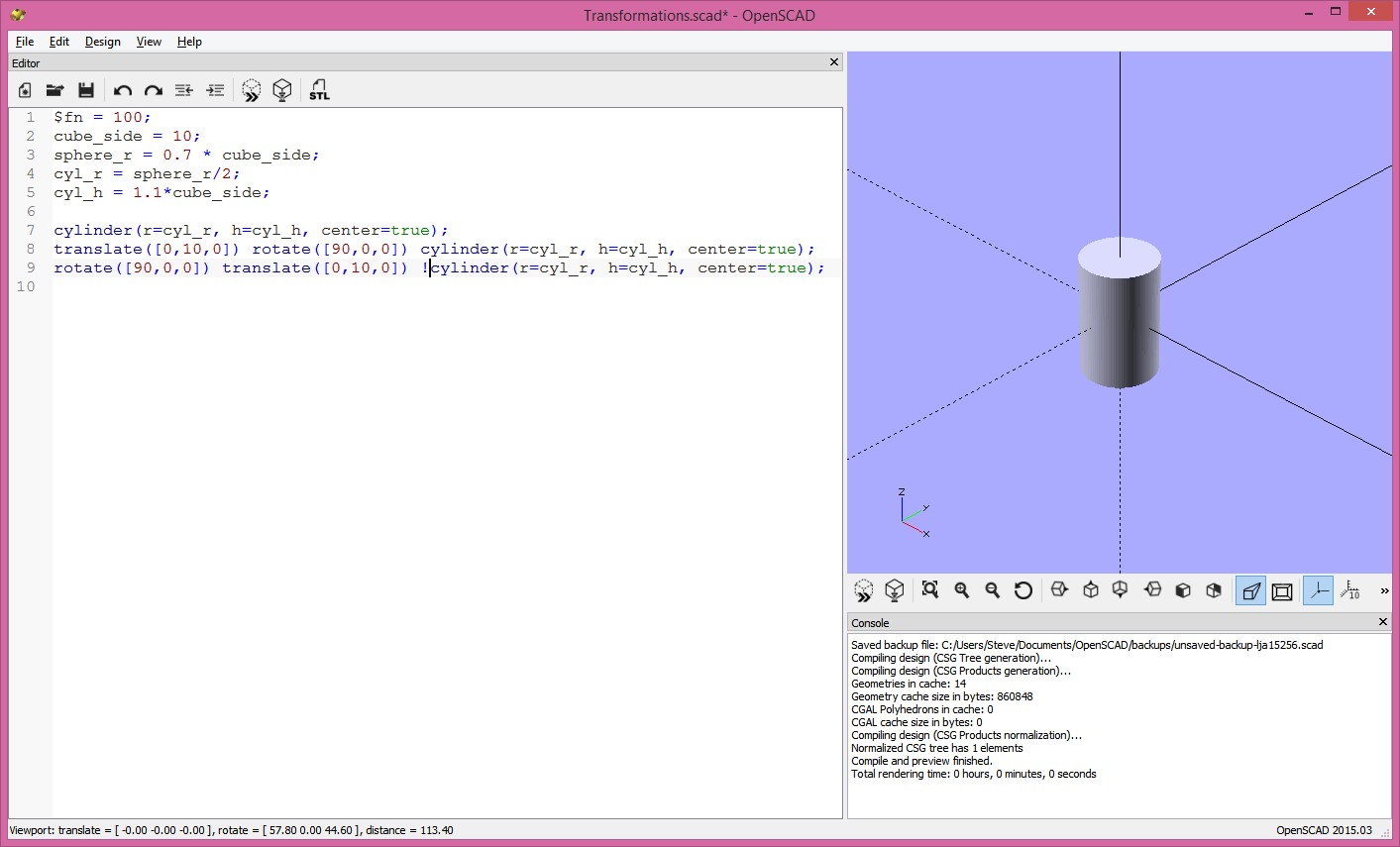This screenshot has width=1400, height=847.
Task: Open the File menu
Action: coord(24,42)
